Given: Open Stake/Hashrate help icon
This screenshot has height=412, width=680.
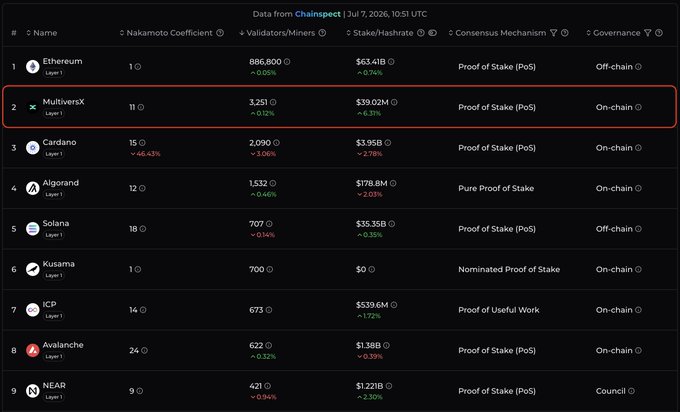Looking at the screenshot, I should click(x=421, y=33).
